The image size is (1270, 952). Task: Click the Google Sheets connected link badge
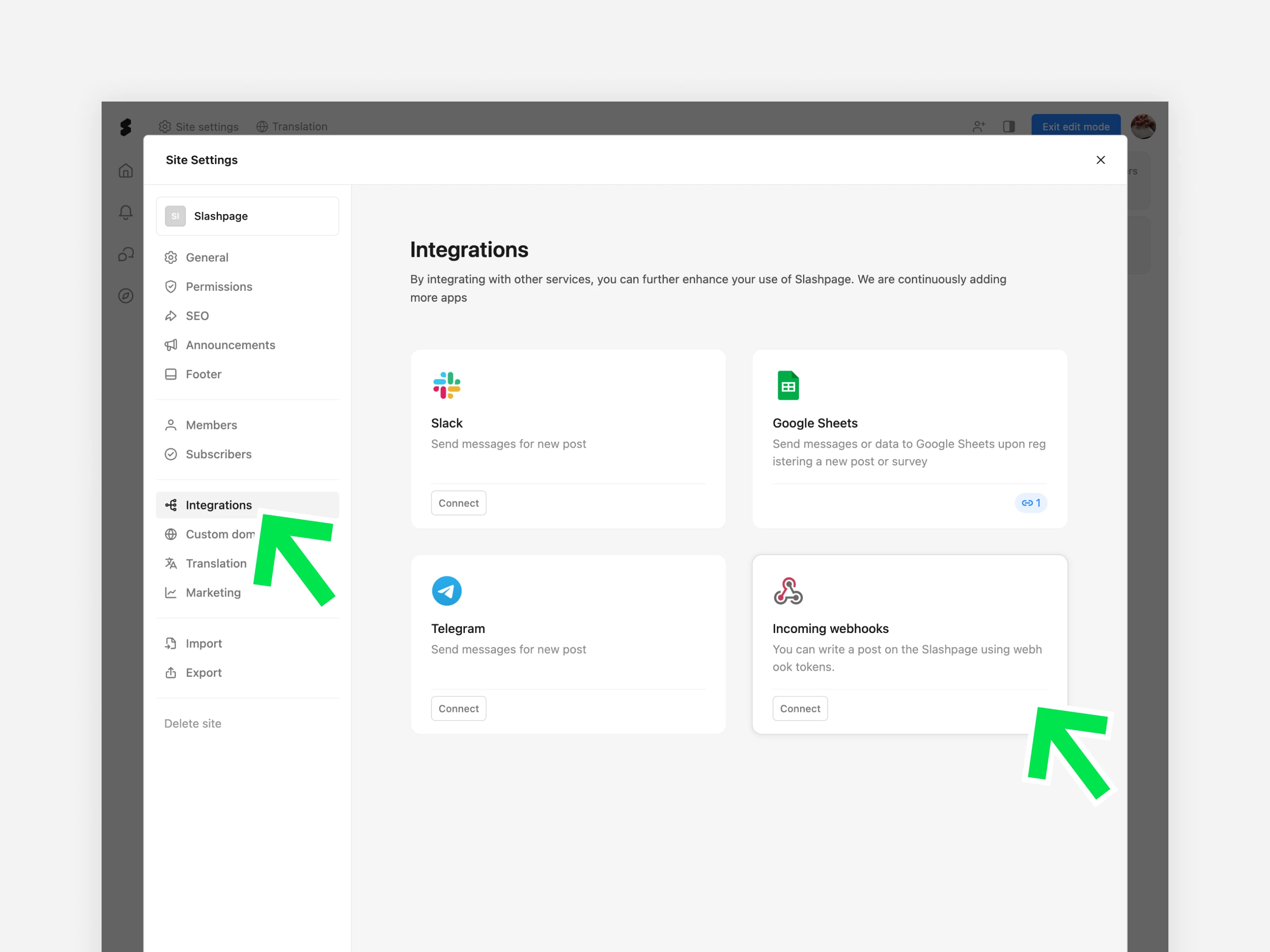pos(1030,503)
